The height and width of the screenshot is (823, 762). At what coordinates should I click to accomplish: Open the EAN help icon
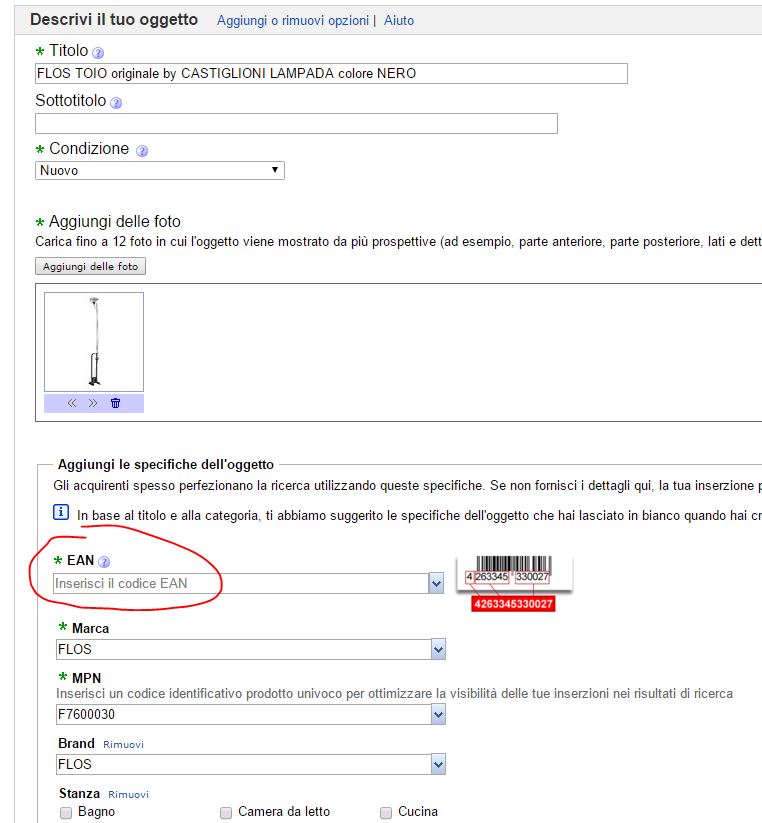[104, 562]
